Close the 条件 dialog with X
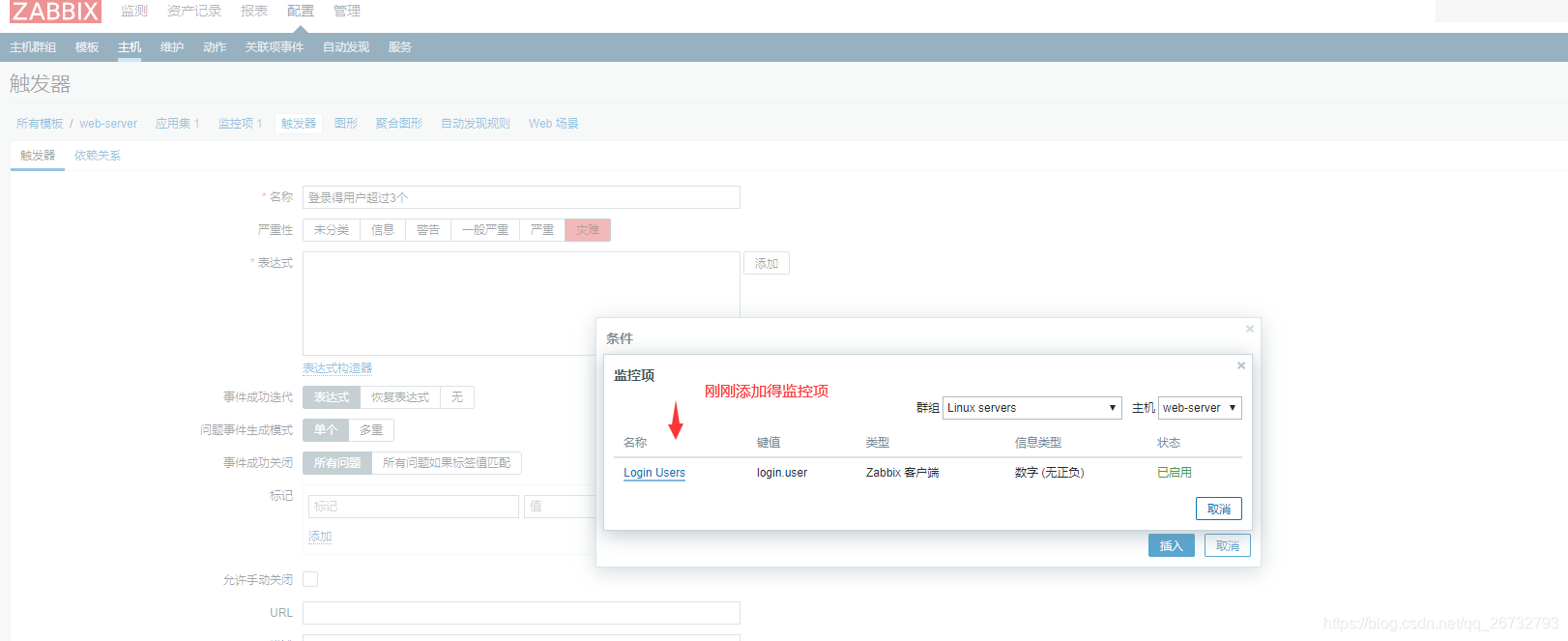The height and width of the screenshot is (641, 1568). tap(1250, 329)
